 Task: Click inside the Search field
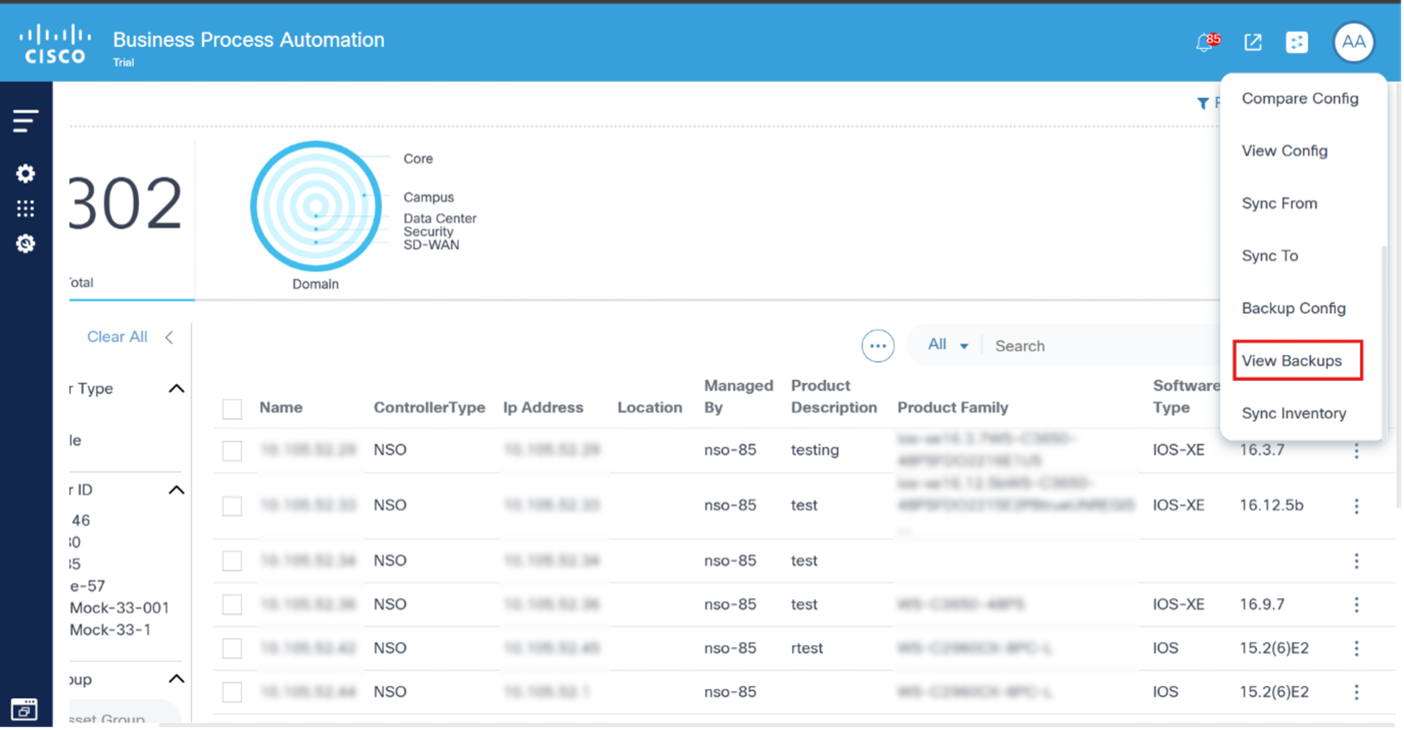1100,346
